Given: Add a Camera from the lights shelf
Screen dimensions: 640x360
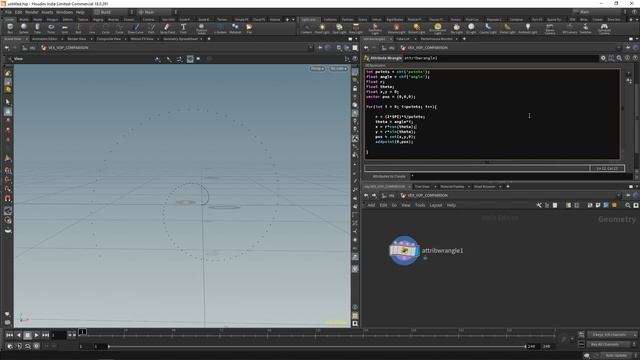Looking at the screenshot, I should [307, 29].
